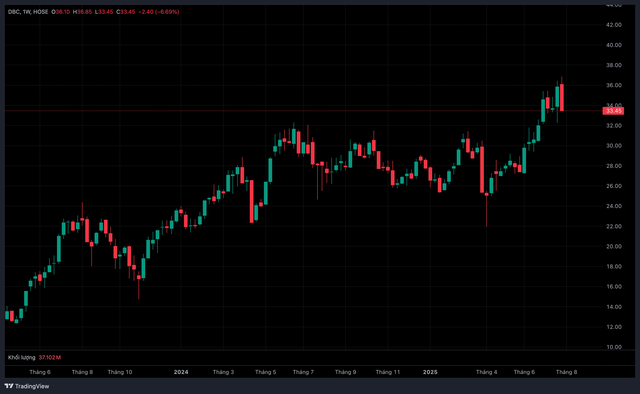Click the DBC, 1W, HOSE symbol title

(x=28, y=12)
